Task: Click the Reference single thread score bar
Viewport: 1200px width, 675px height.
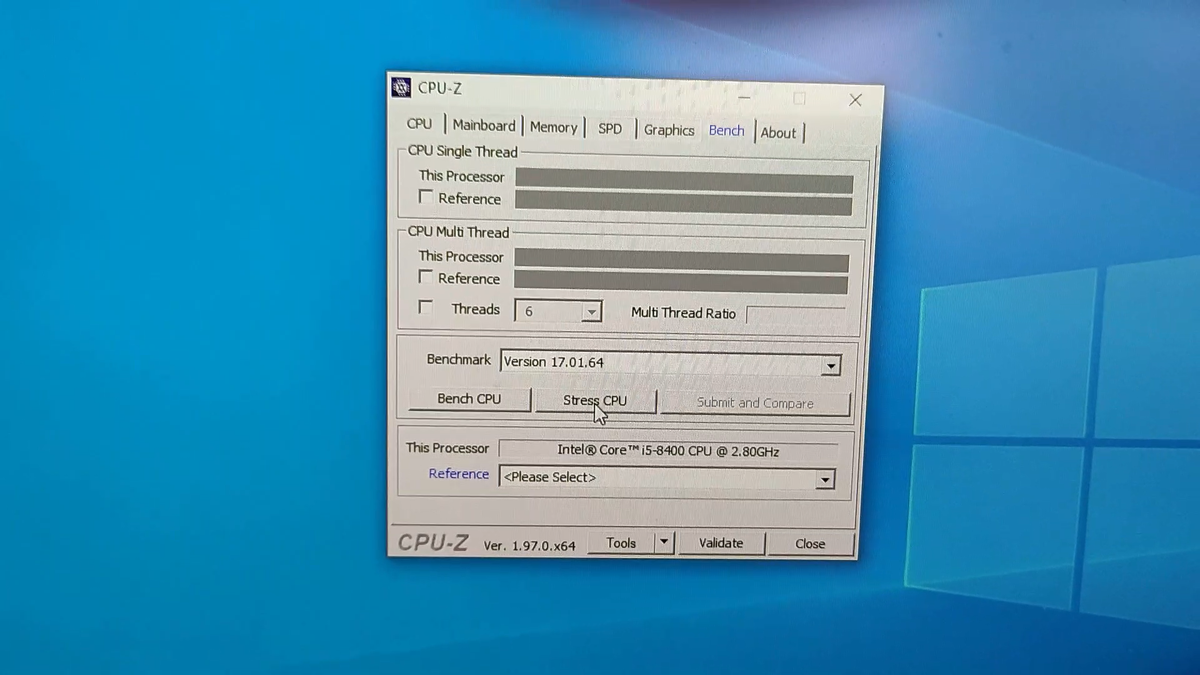Action: tap(683, 203)
